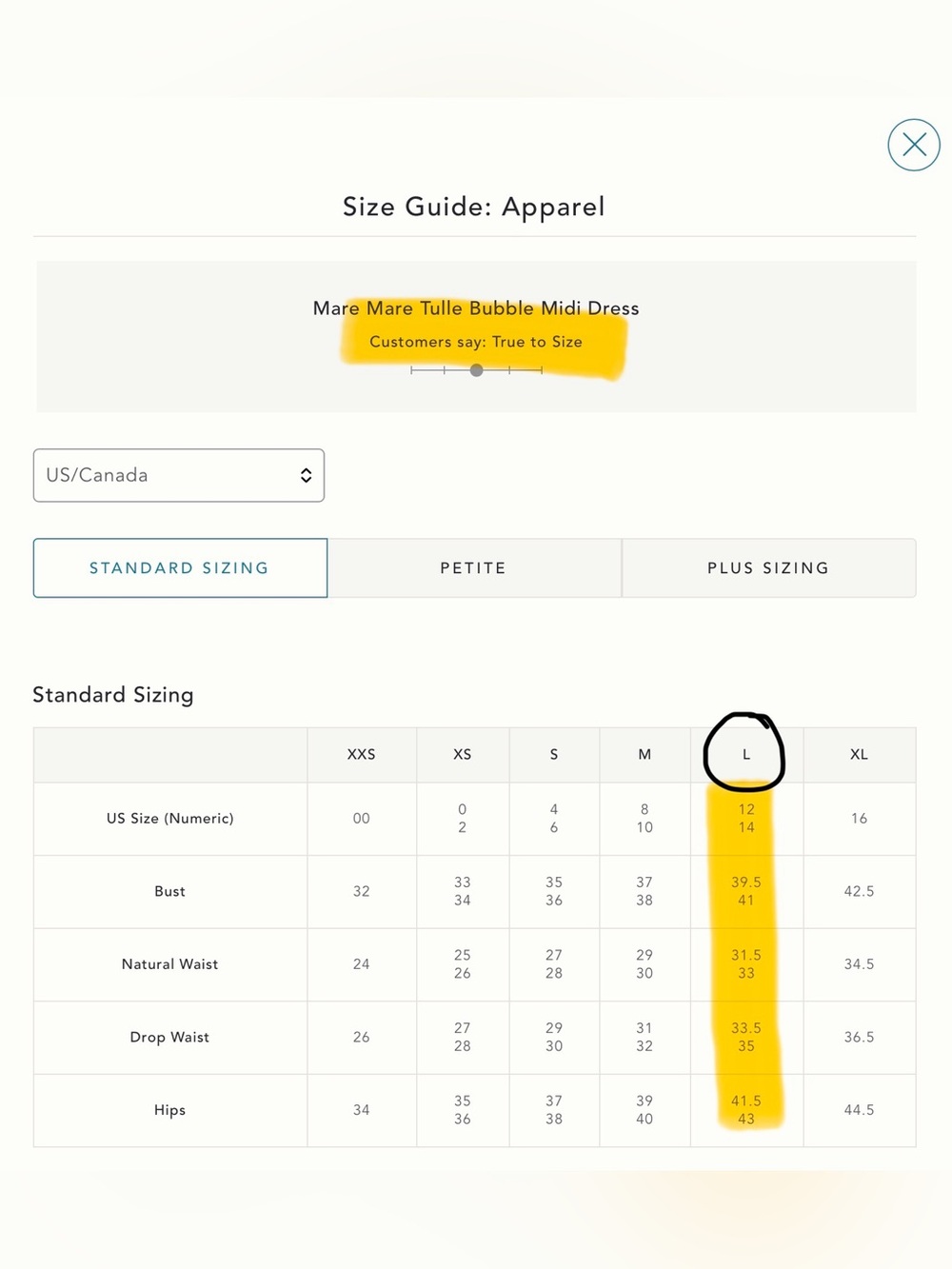Click the true-to-size fit slider dot
The width and height of the screenshot is (952, 1269).
click(x=476, y=370)
